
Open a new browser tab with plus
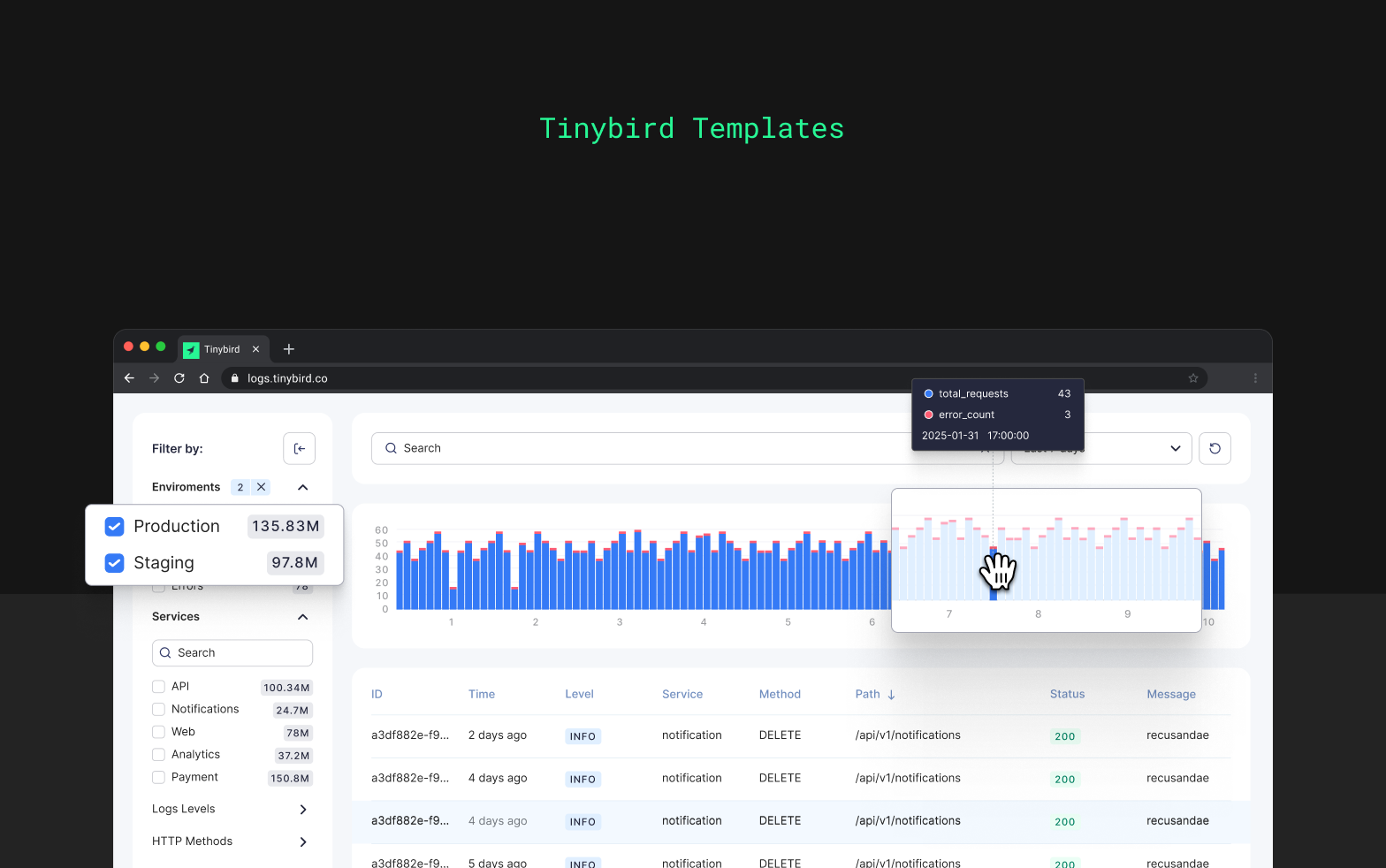click(289, 349)
